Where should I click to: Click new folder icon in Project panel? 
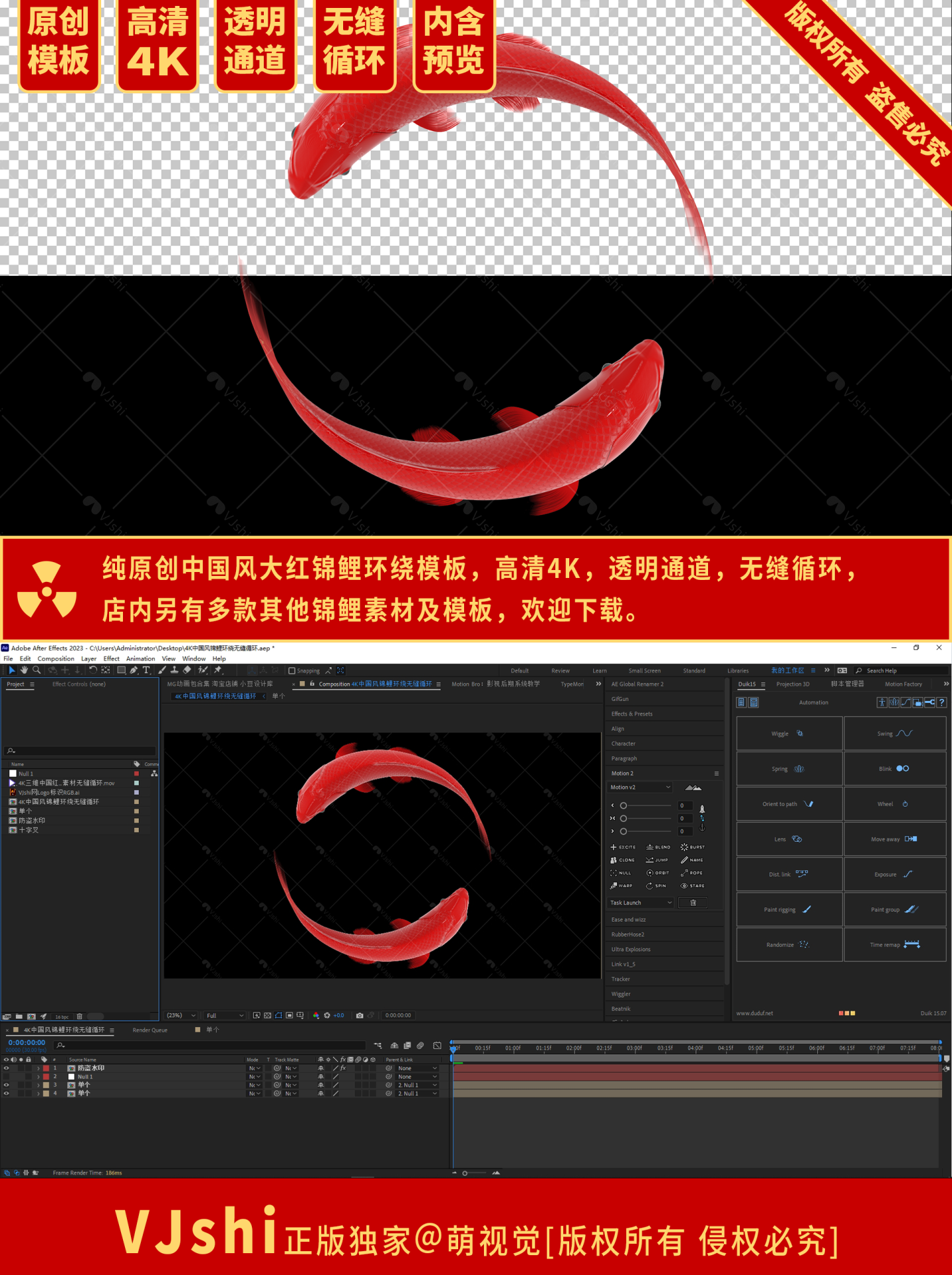[19, 1016]
